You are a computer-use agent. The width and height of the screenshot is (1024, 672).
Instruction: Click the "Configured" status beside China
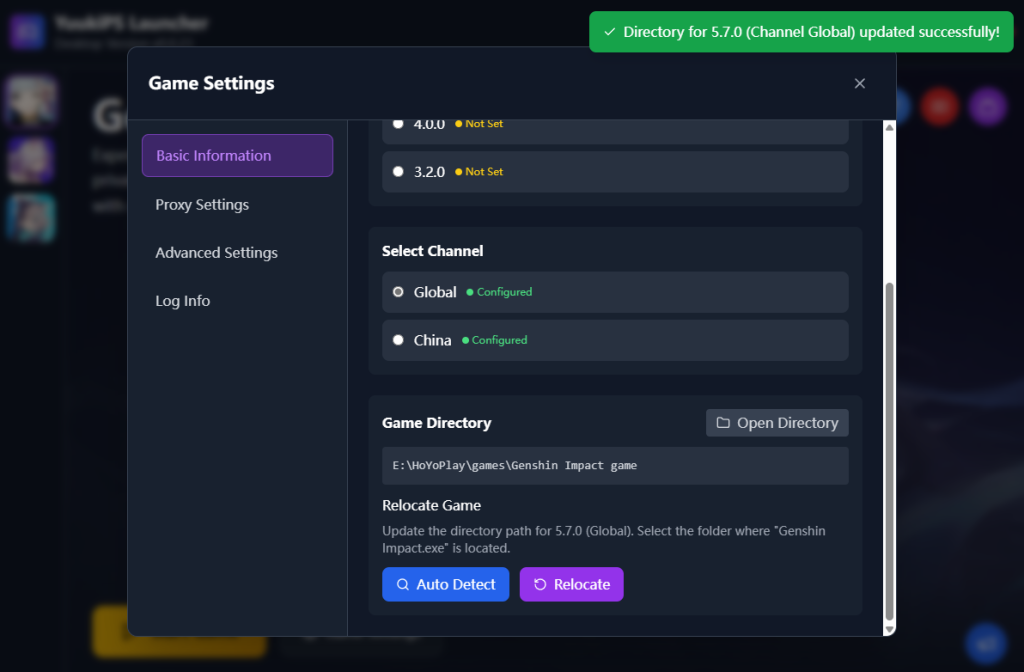click(x=494, y=340)
